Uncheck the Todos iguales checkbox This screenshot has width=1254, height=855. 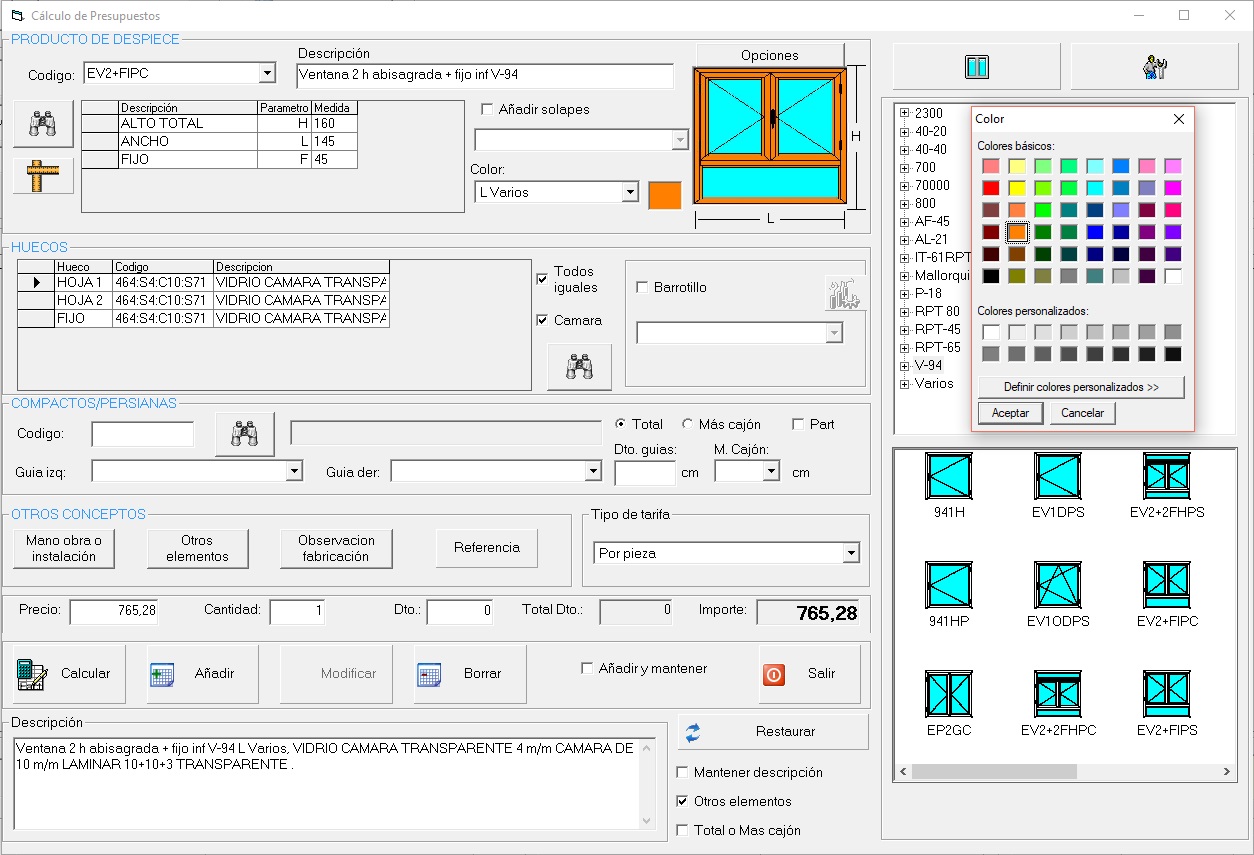coord(542,279)
